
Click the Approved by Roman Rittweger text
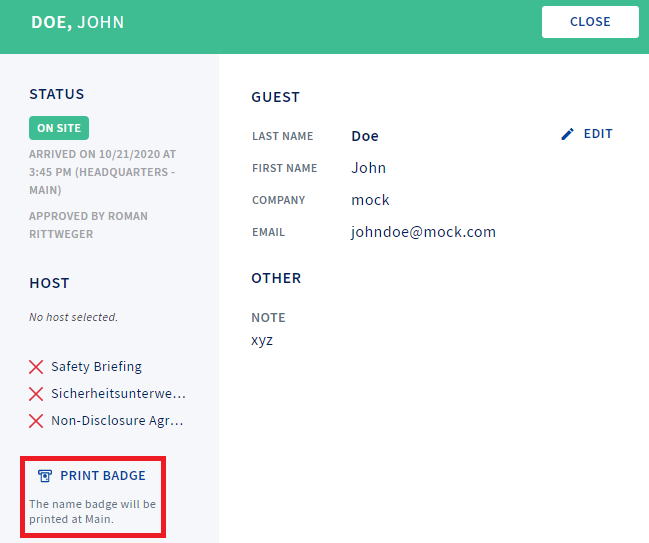tap(88, 225)
